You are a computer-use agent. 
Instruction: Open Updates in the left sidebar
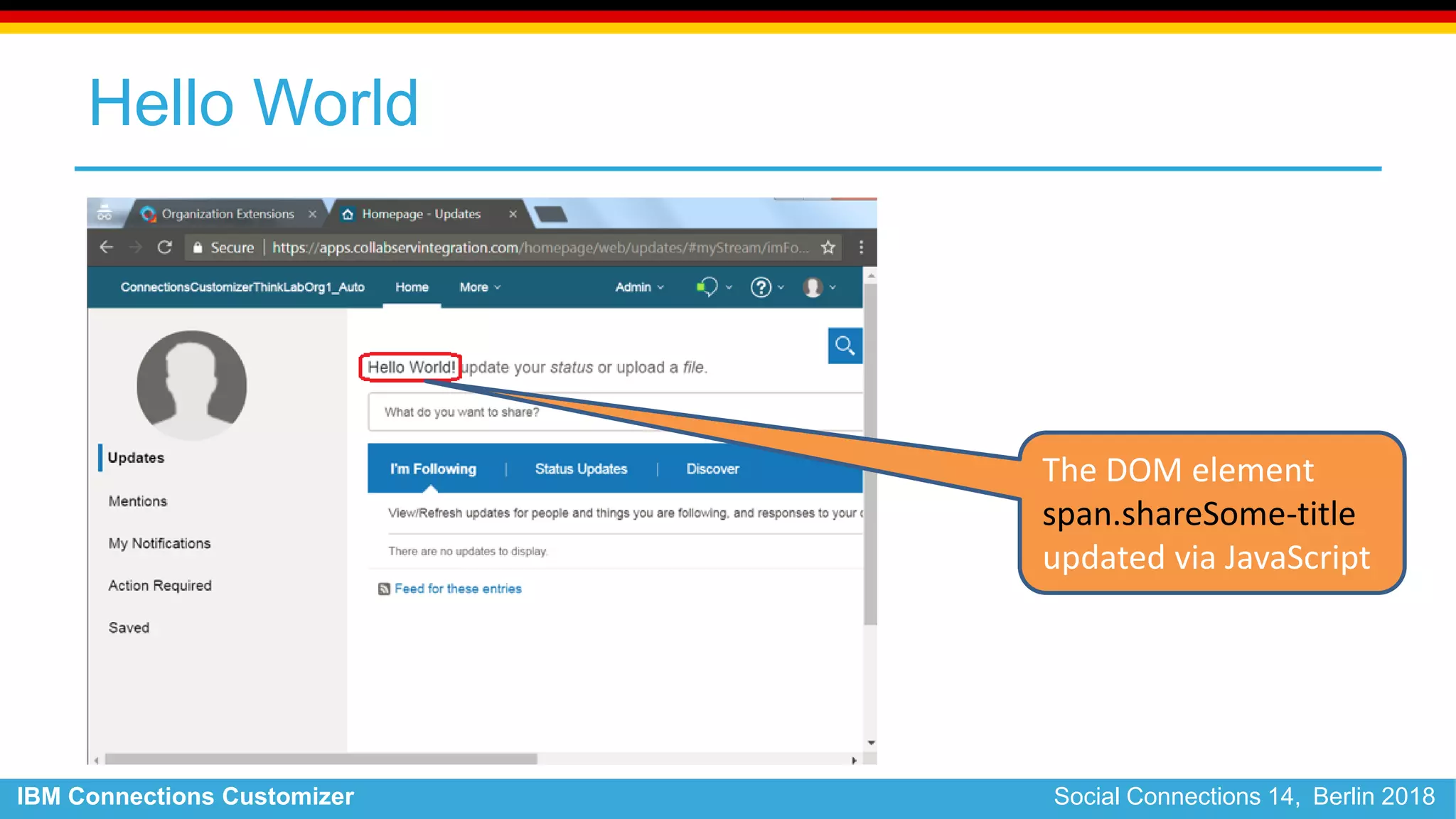point(136,458)
